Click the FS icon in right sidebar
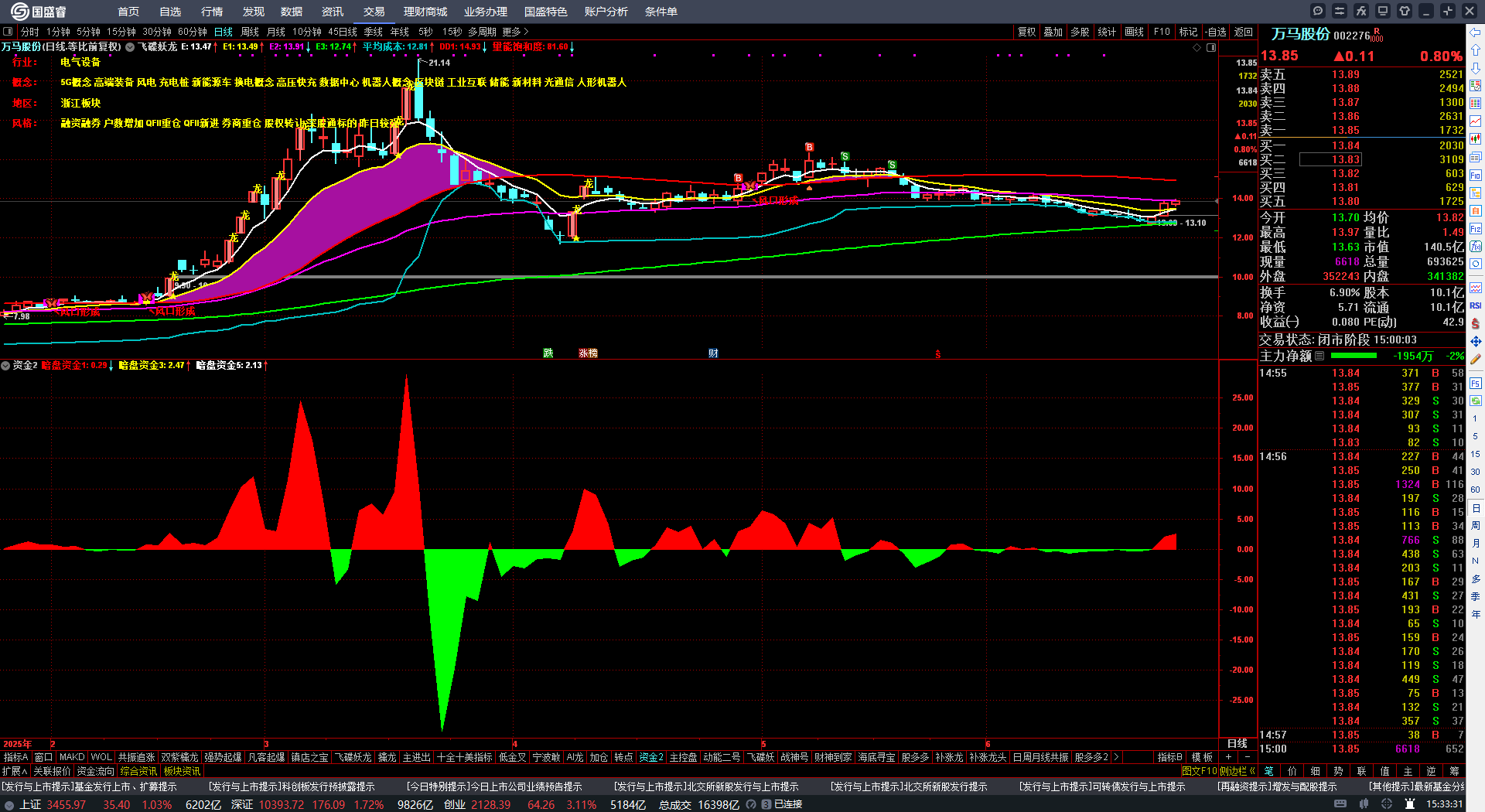Viewport: 1485px width, 812px height. 1476,383
